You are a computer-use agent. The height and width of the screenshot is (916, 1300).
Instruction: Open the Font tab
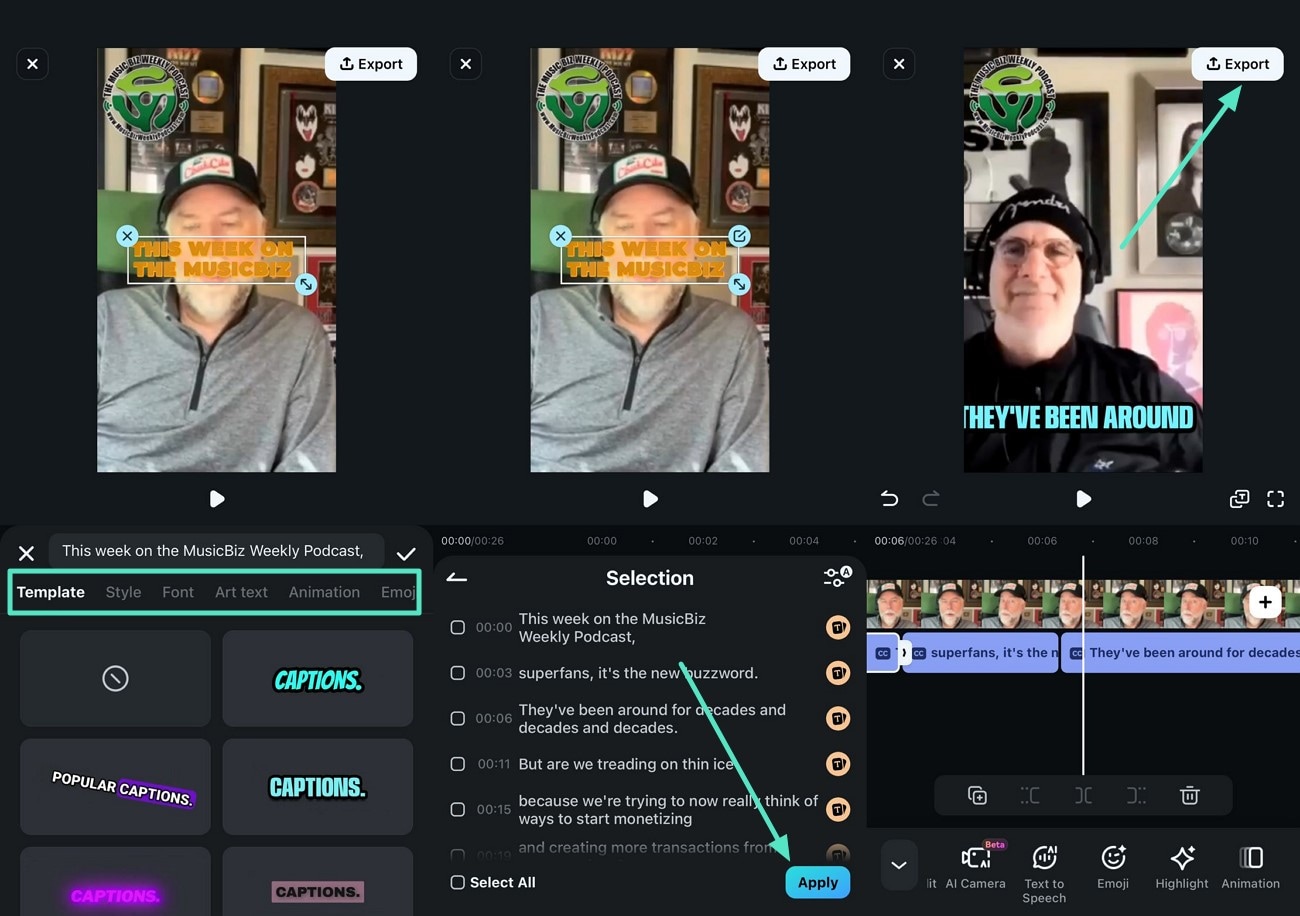click(178, 592)
